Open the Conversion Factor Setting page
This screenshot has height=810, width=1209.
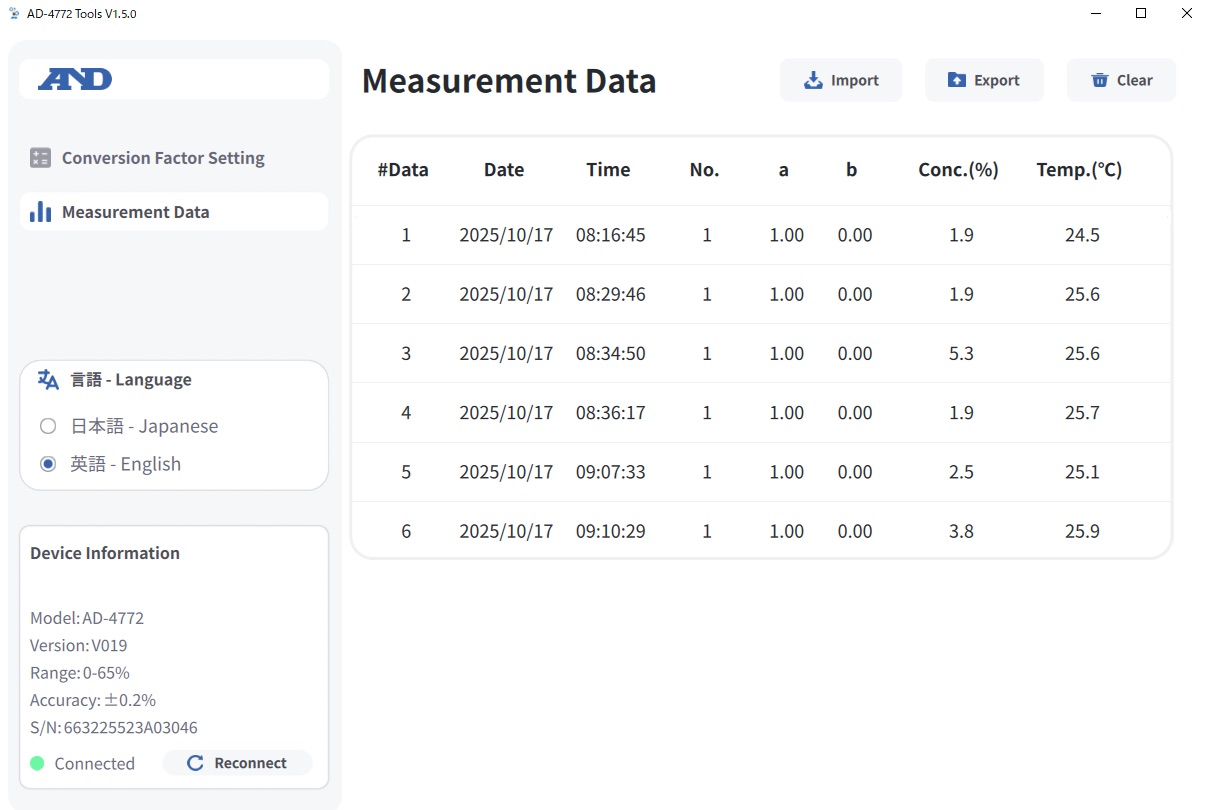[163, 158]
